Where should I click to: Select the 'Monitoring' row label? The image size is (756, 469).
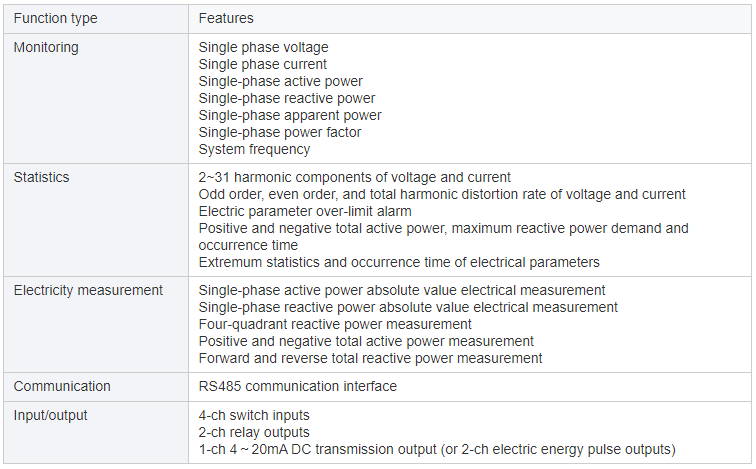[x=46, y=47]
